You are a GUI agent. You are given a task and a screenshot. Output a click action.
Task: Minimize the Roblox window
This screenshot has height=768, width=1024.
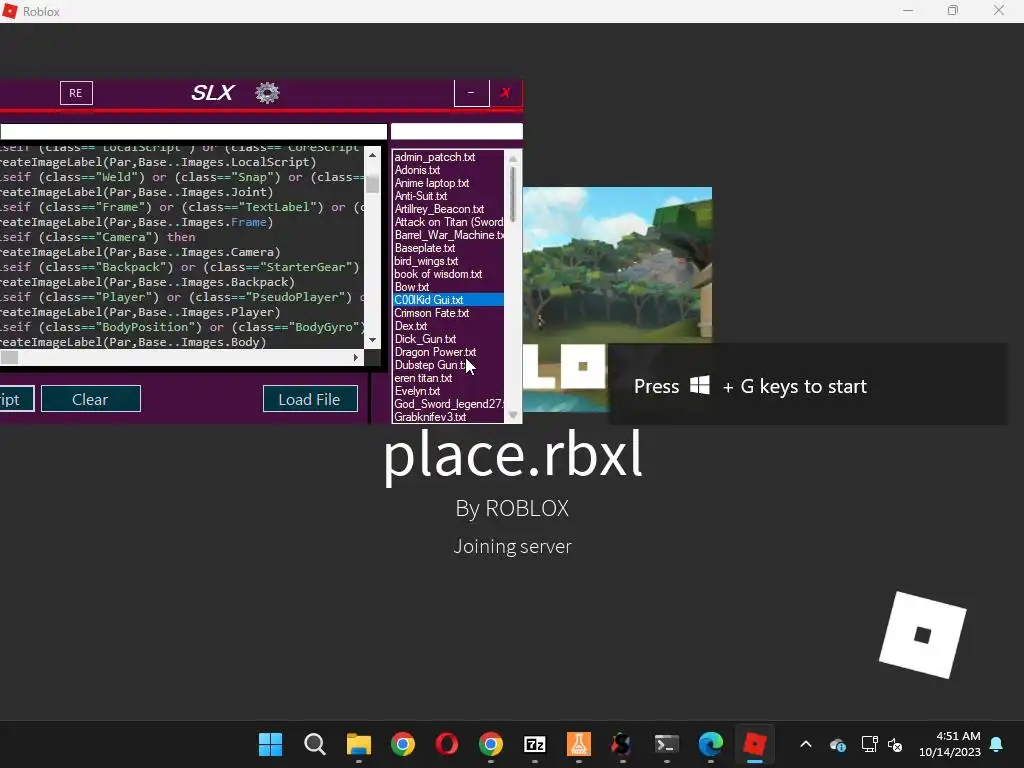tap(908, 10)
